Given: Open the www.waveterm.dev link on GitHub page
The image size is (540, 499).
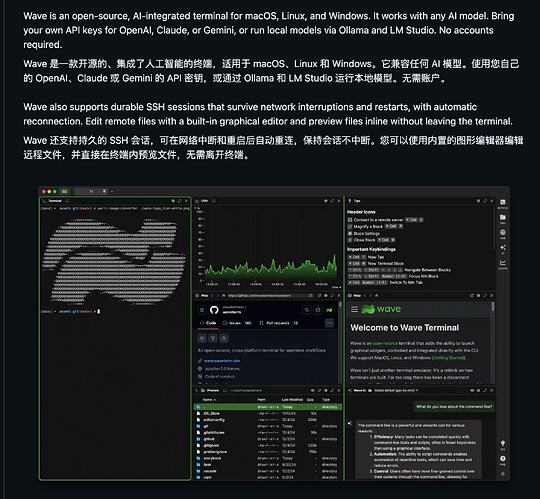Looking at the screenshot, I should coord(222,361).
